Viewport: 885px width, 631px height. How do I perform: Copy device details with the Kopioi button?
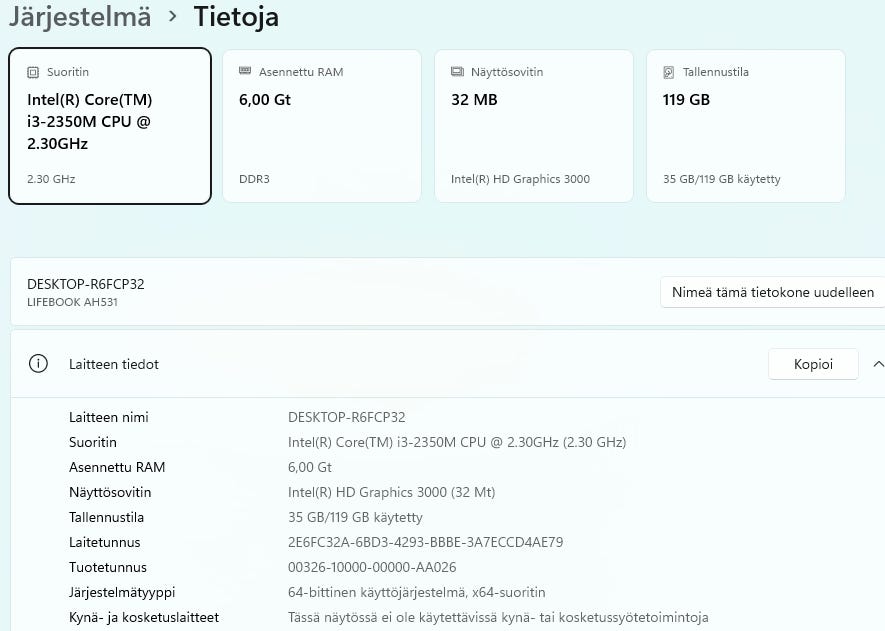click(813, 364)
